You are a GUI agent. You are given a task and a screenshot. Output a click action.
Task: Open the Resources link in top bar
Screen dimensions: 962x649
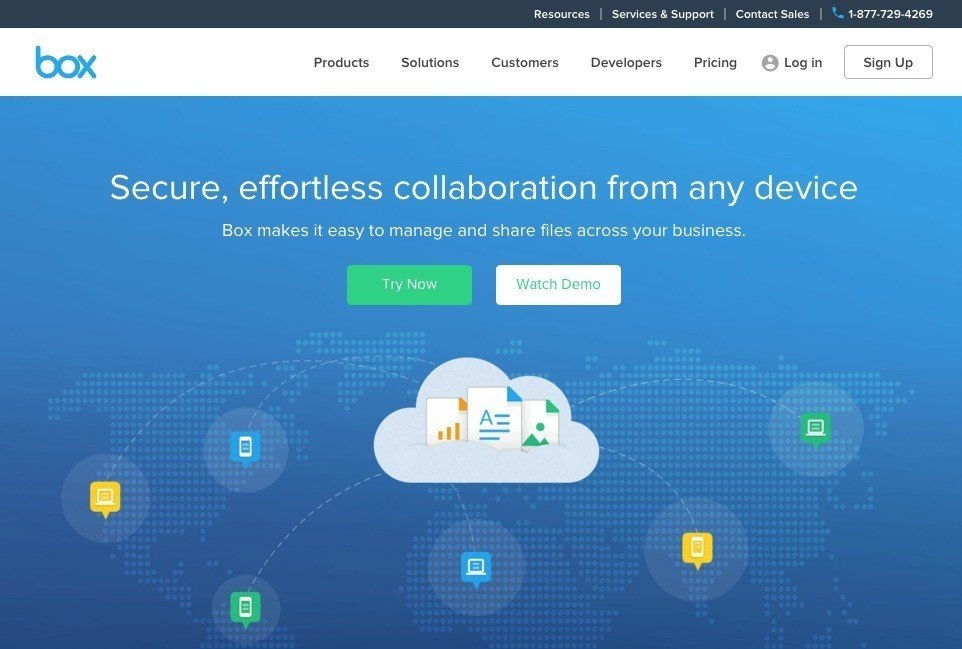coord(561,13)
